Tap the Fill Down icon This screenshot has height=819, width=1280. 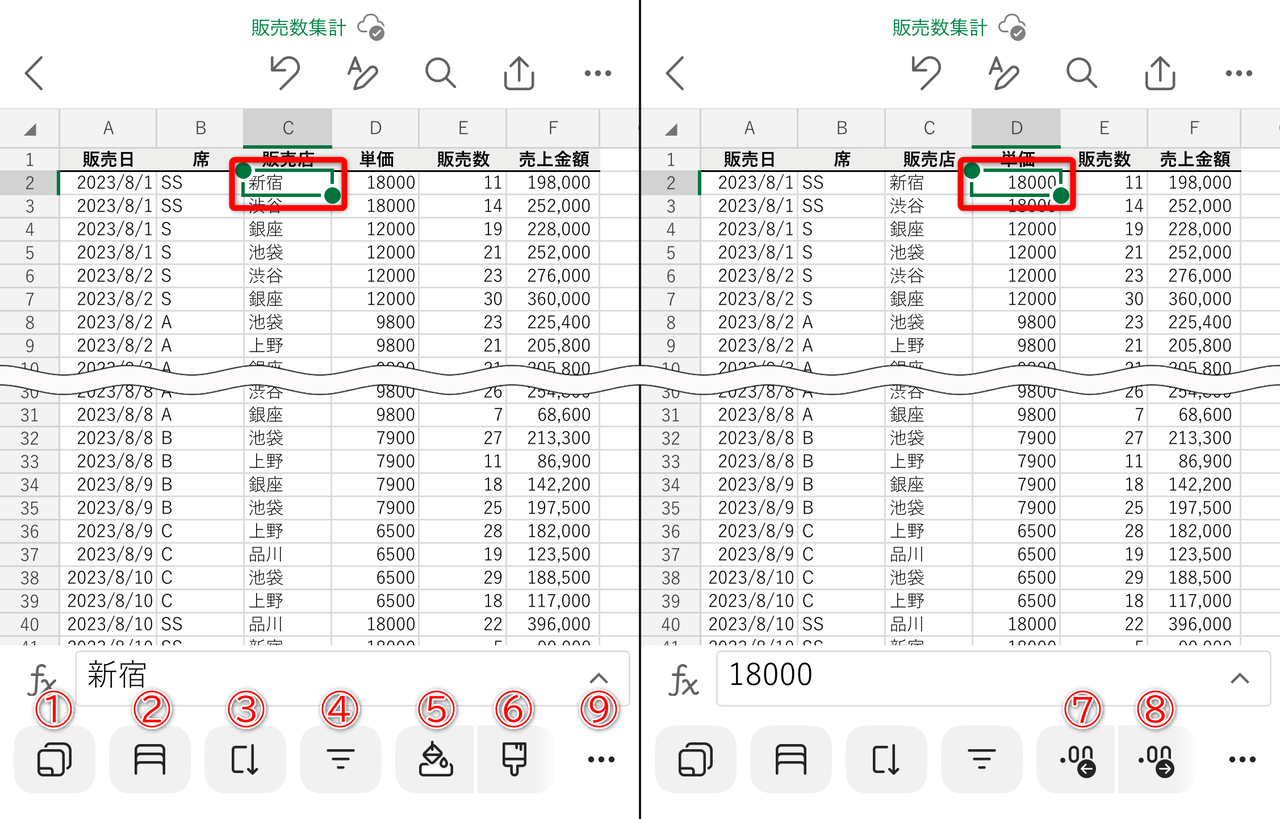pyautogui.click(x=245, y=758)
